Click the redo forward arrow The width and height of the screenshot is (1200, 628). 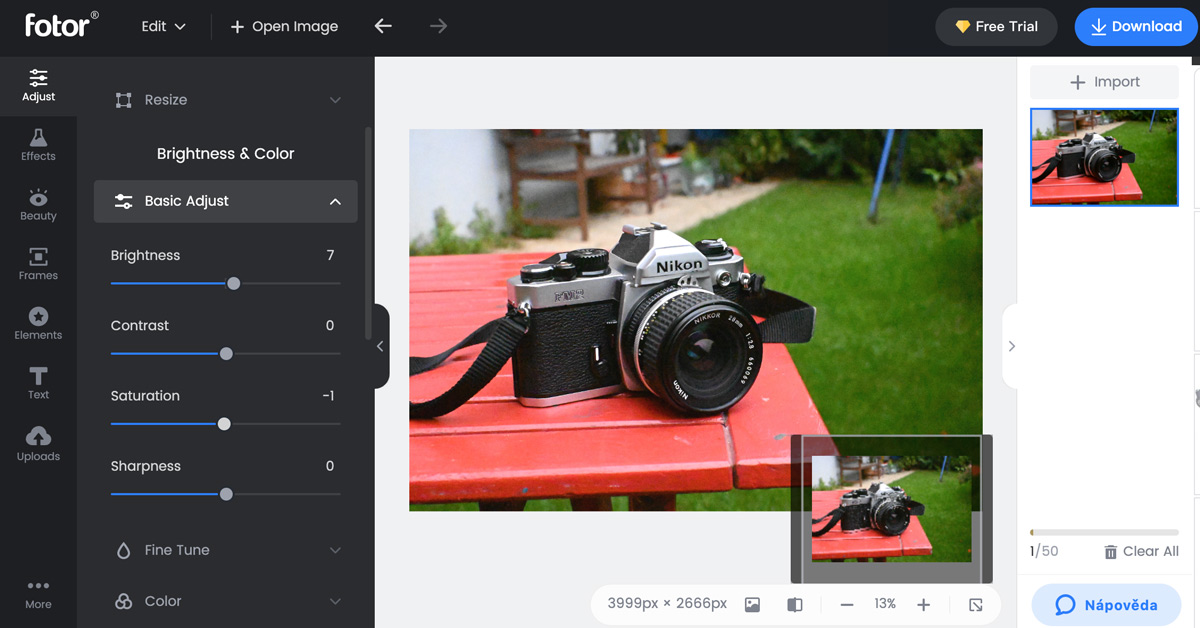[438, 26]
